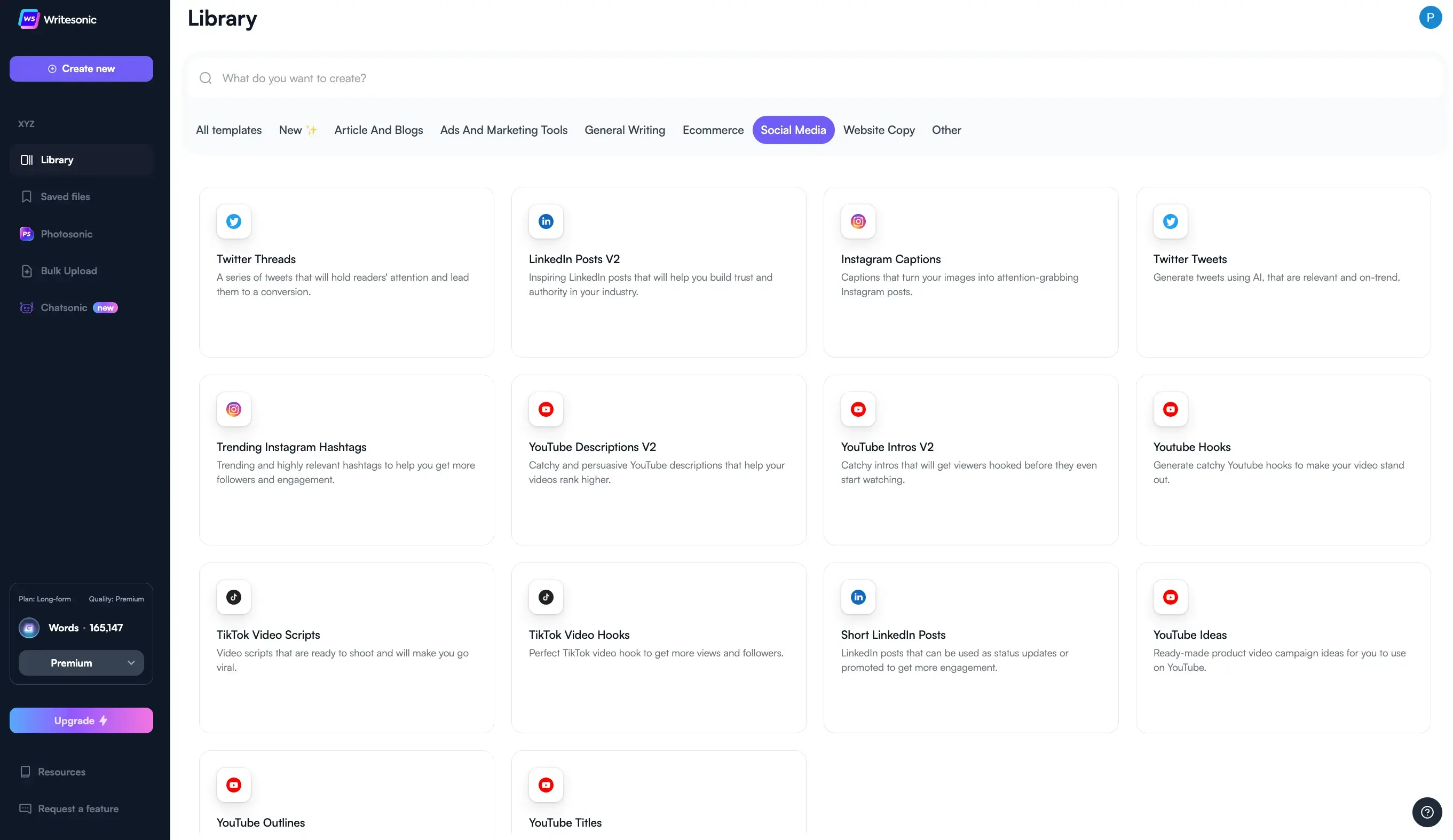Open the TikTok Video Scripts icon

(x=233, y=597)
